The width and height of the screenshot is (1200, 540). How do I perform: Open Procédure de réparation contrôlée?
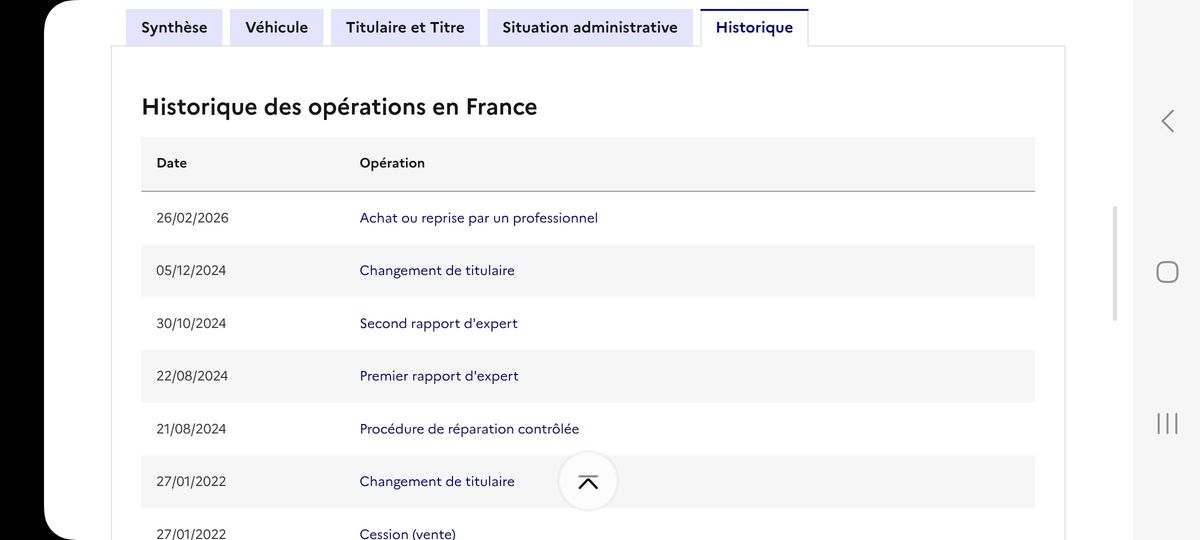pyautogui.click(x=469, y=430)
